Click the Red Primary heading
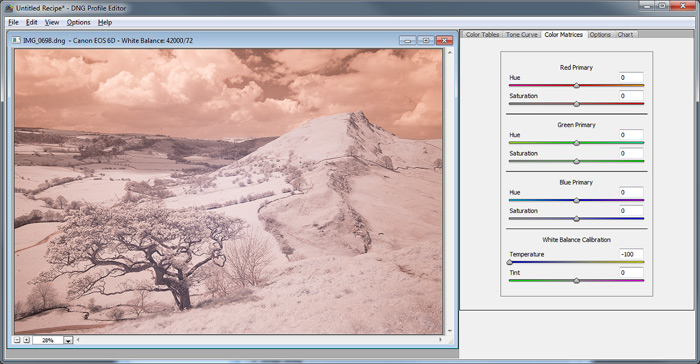 (576, 67)
